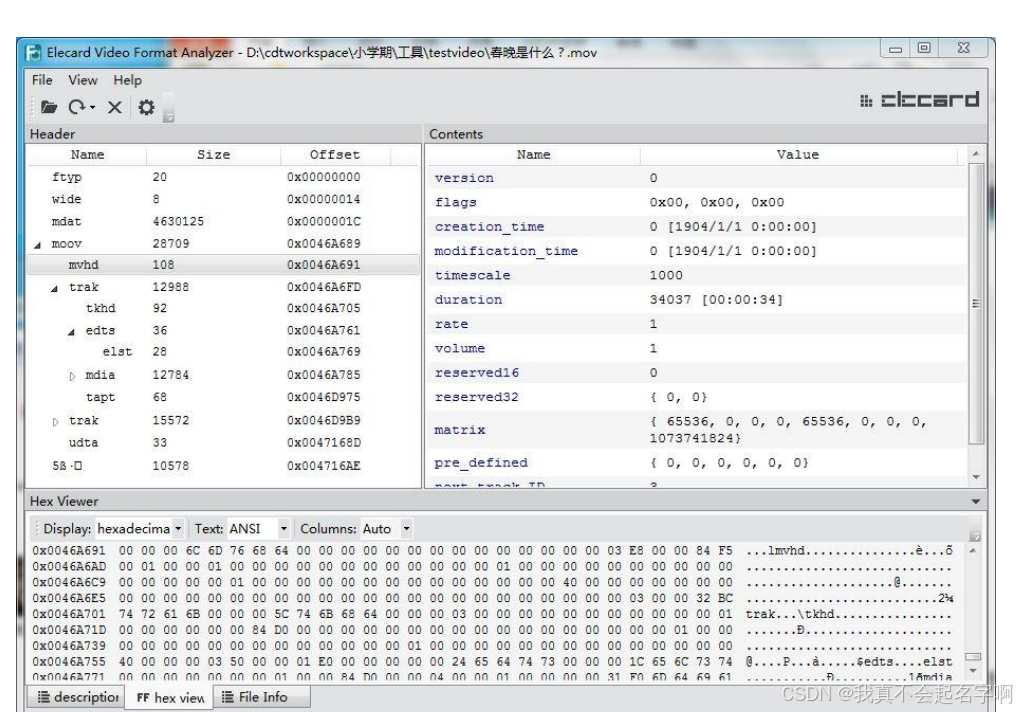Click mvhd offset value 0x0046A691
The height and width of the screenshot is (712, 1017).
point(324,265)
